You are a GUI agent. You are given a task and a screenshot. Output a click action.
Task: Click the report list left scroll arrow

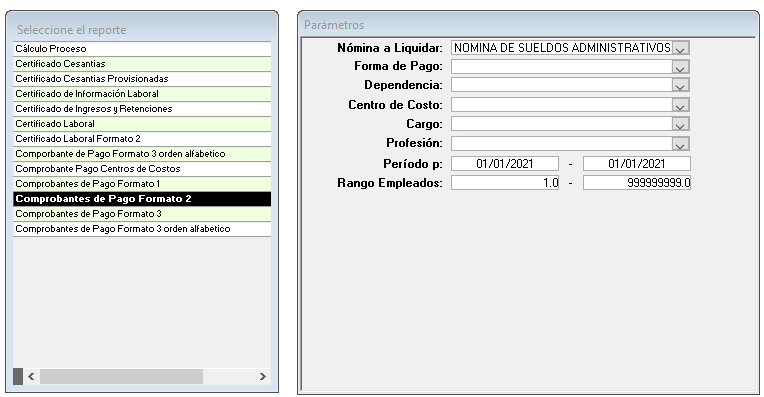31,376
